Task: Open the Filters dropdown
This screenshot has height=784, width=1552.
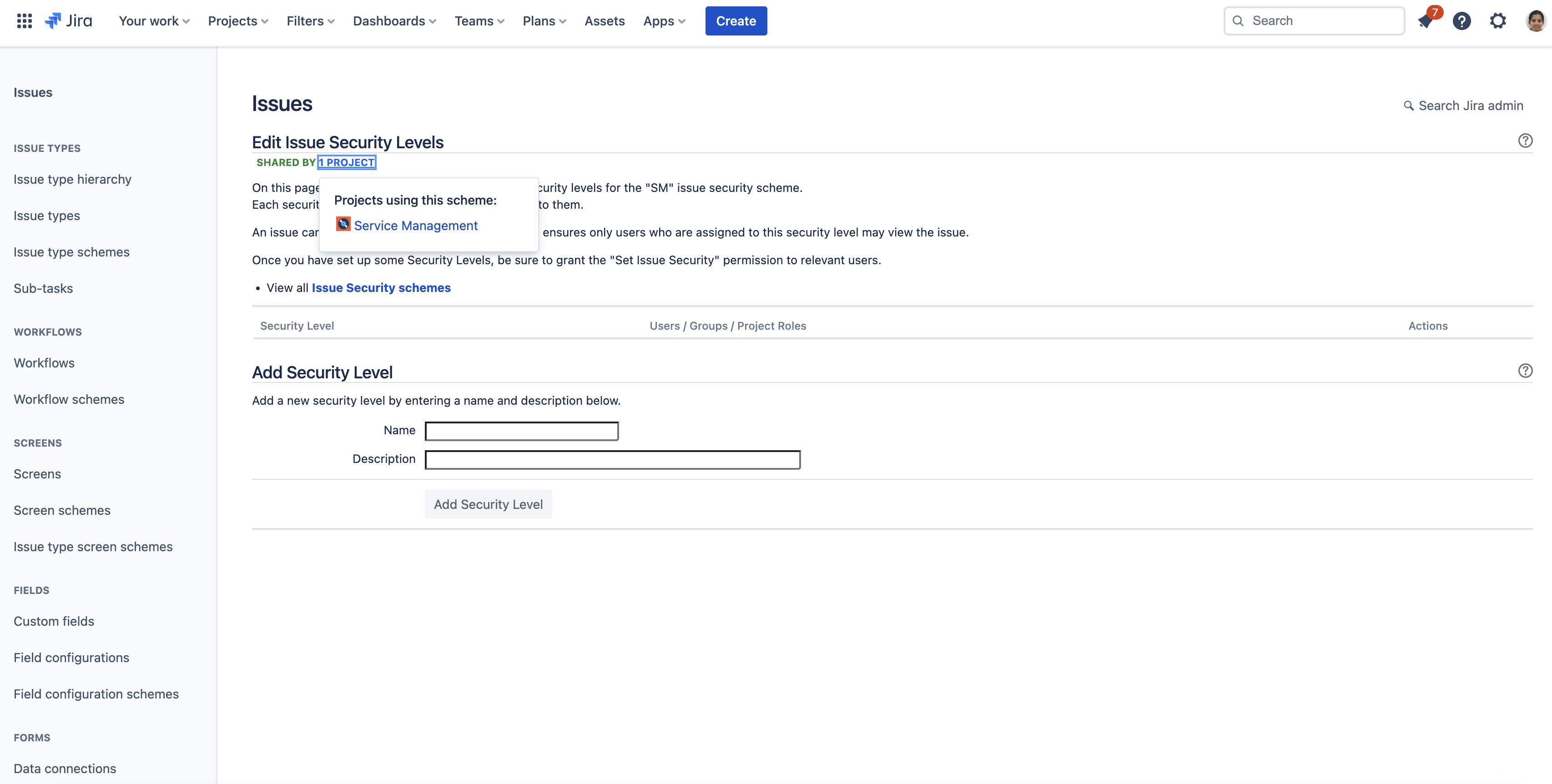Action: (x=310, y=21)
